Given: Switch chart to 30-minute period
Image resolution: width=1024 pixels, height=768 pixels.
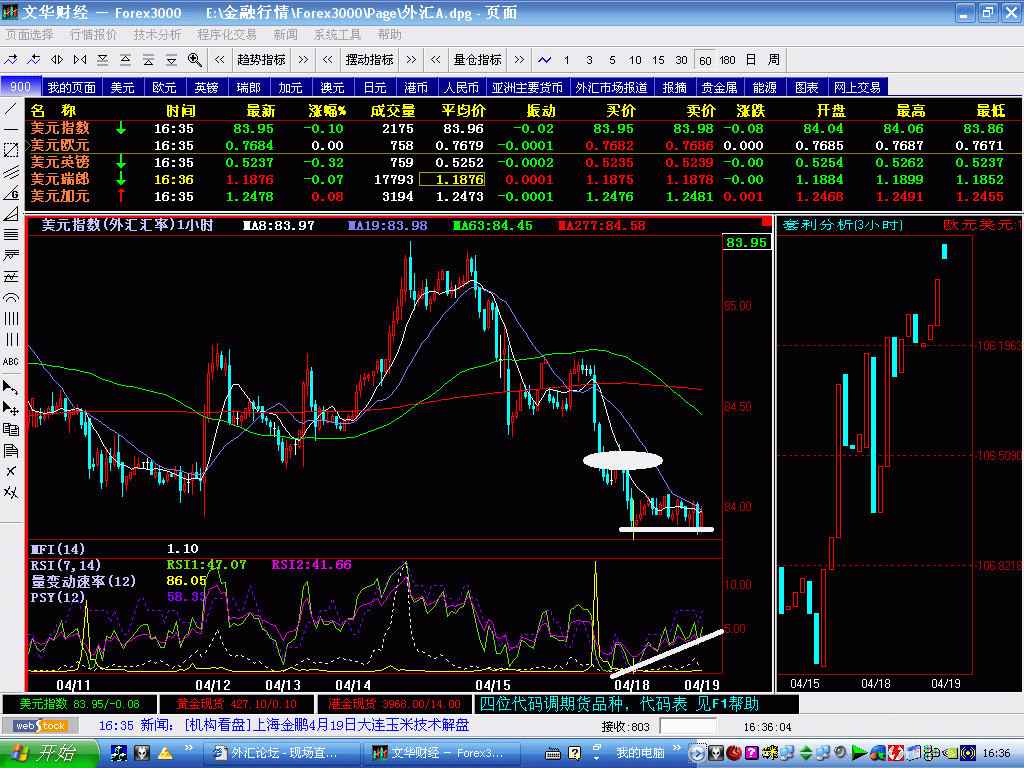Looking at the screenshot, I should [x=681, y=60].
